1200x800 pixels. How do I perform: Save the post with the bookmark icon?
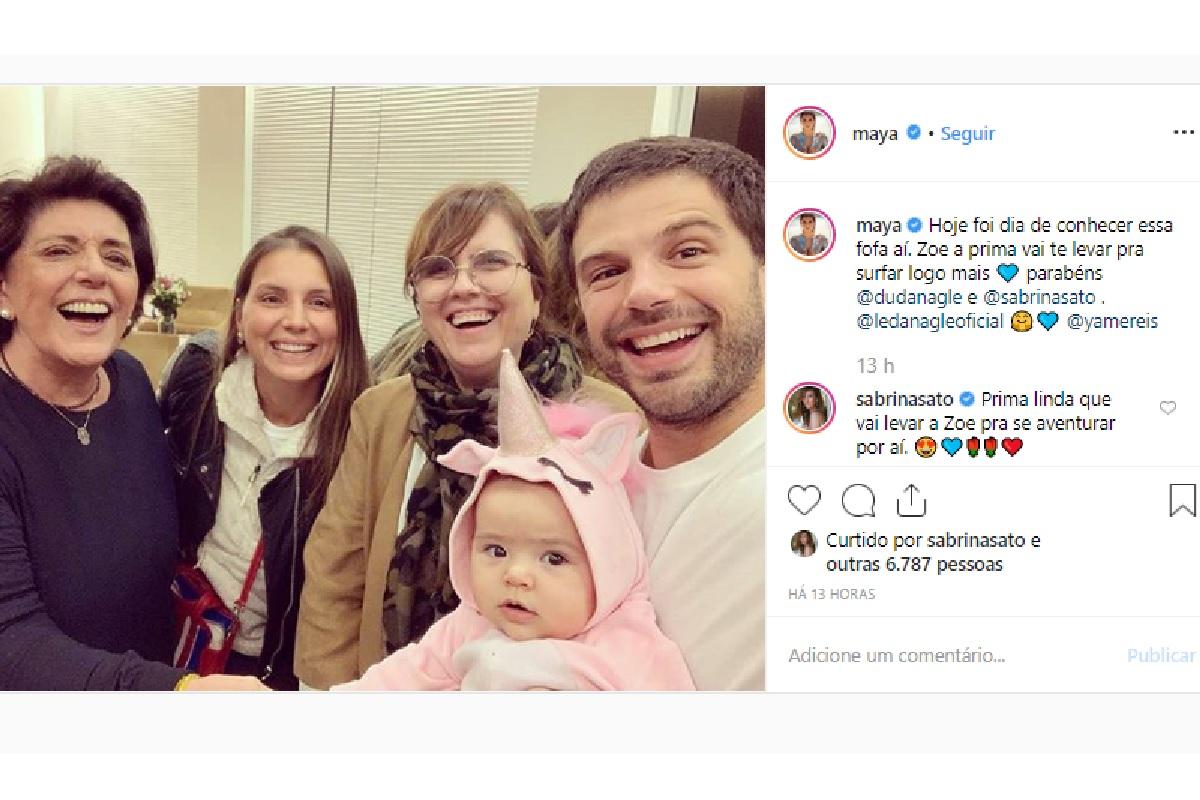point(1182,500)
